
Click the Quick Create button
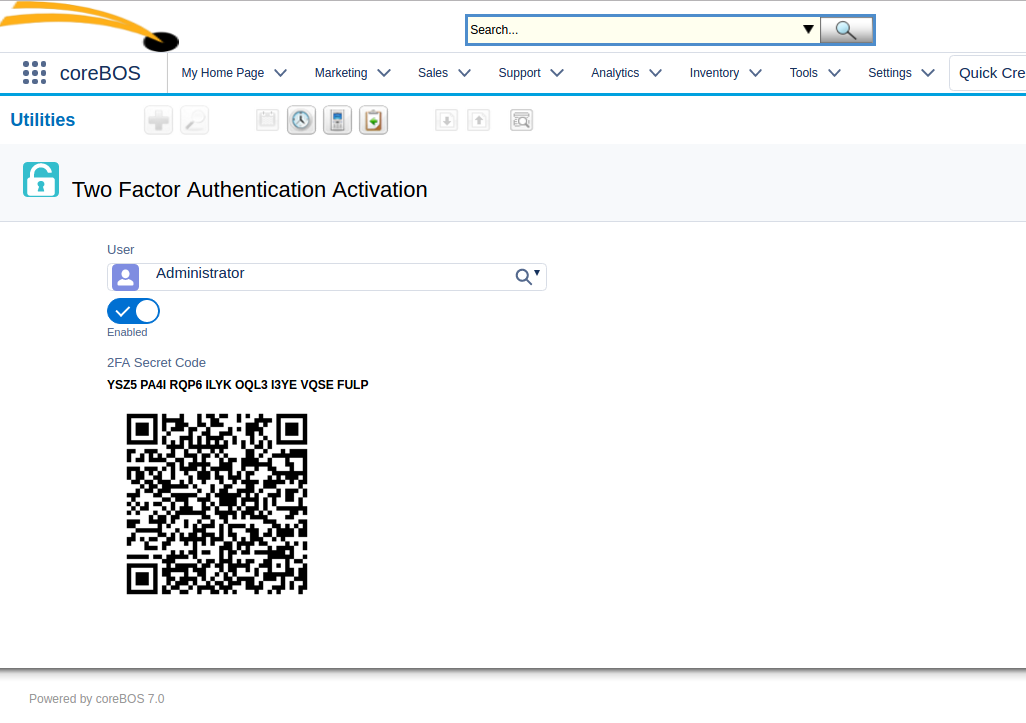[x=990, y=73]
